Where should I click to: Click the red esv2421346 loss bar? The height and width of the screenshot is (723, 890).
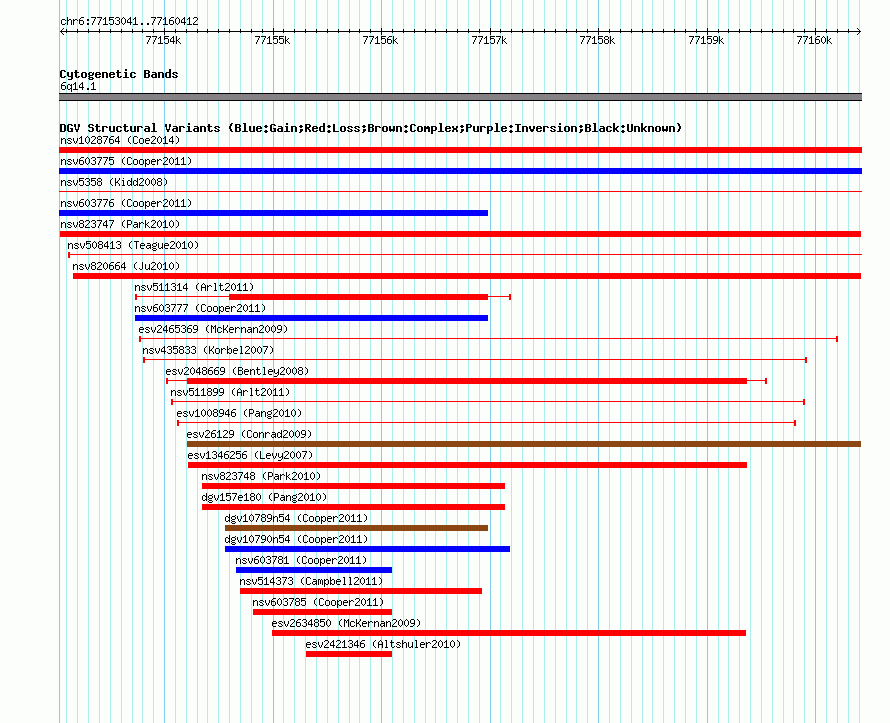click(349, 654)
